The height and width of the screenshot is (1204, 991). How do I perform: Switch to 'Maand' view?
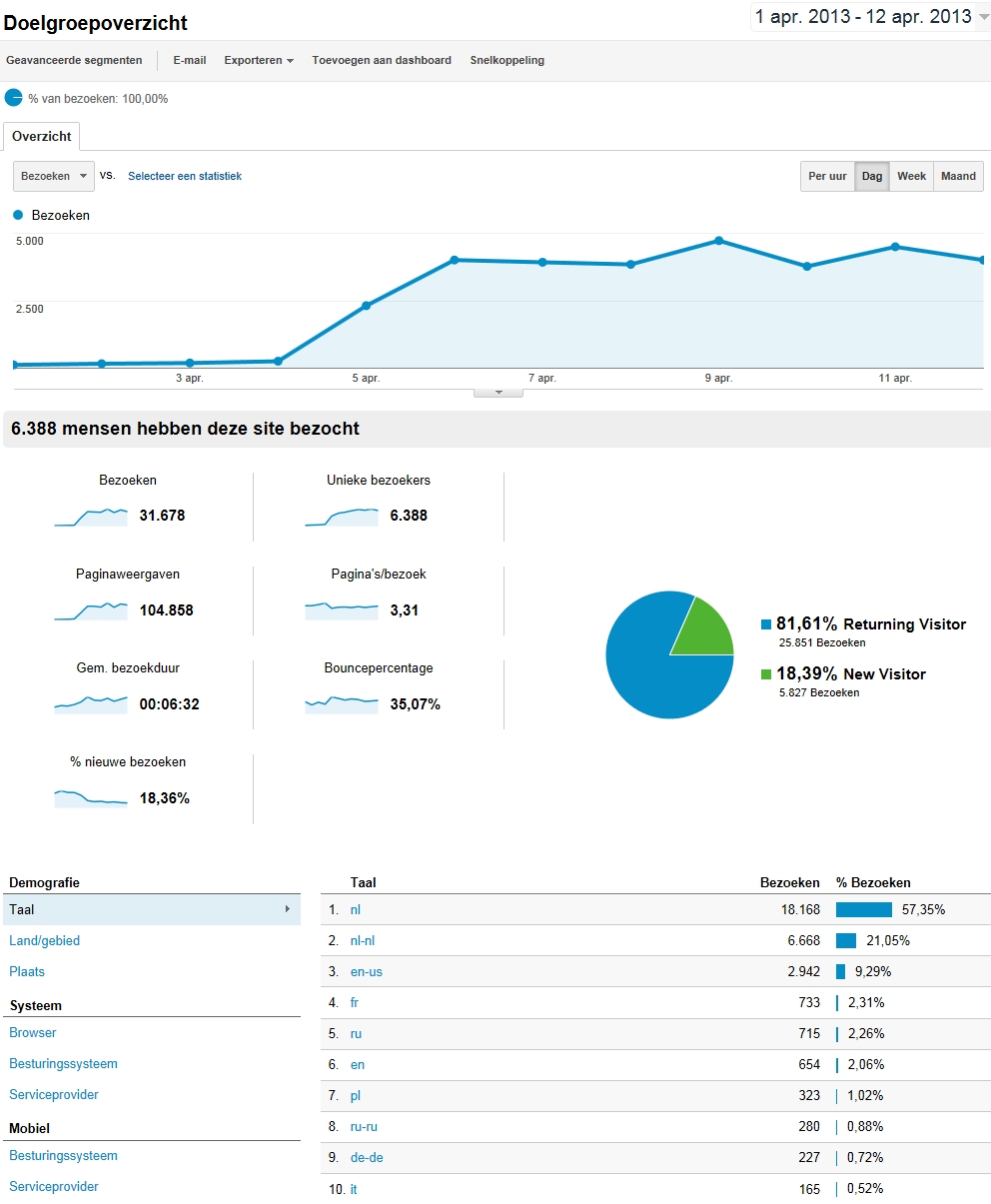coord(957,176)
